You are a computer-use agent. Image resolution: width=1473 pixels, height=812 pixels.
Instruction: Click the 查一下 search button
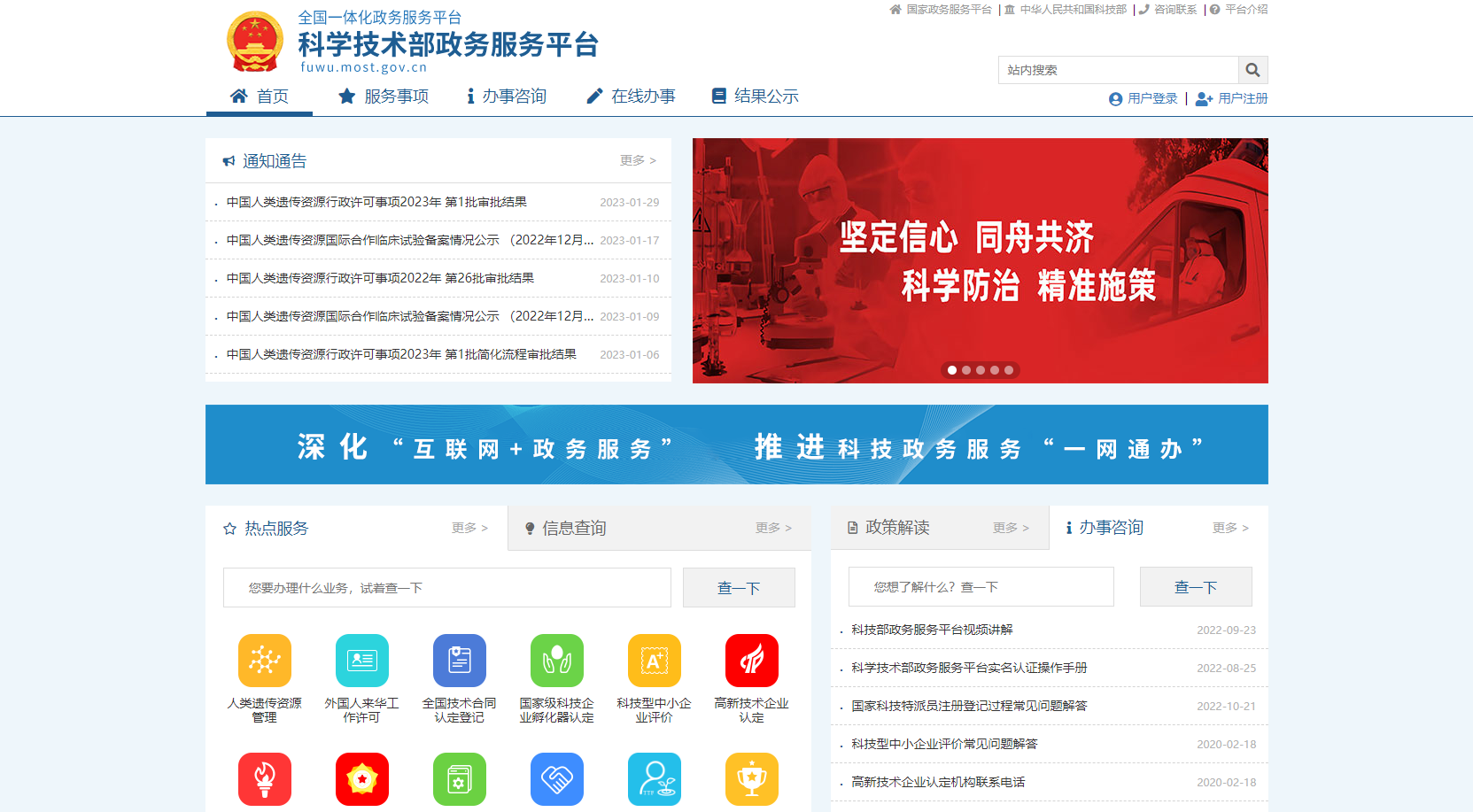point(739,586)
